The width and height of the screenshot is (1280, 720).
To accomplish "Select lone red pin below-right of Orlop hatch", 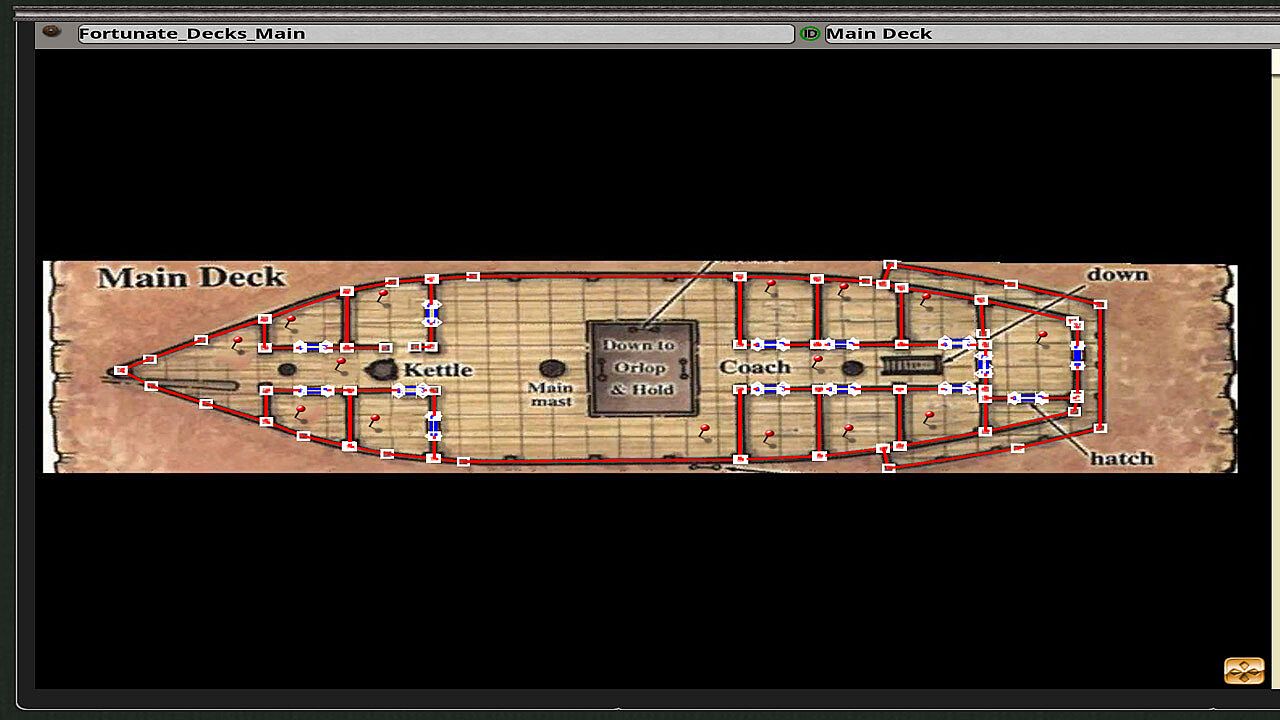I will click(x=705, y=431).
